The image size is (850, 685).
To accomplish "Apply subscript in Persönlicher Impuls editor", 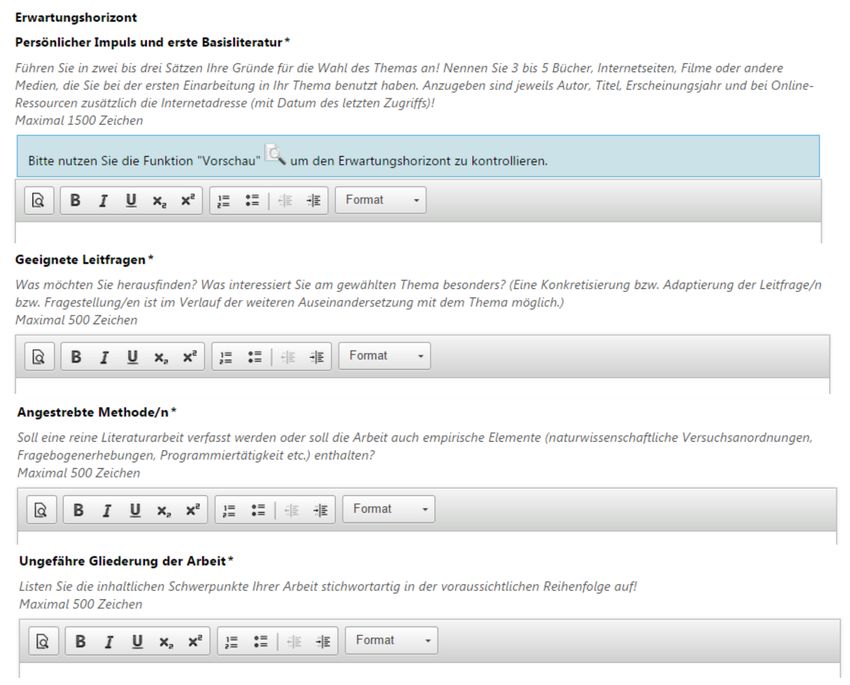I will coord(159,201).
